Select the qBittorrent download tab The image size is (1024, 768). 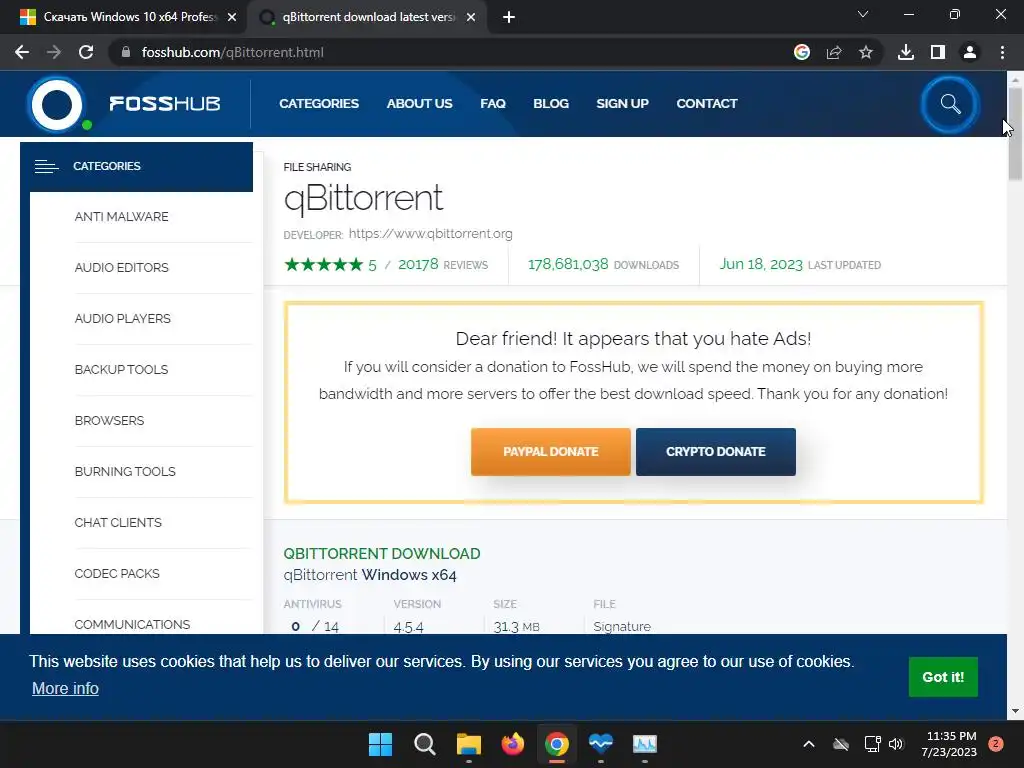(x=367, y=18)
